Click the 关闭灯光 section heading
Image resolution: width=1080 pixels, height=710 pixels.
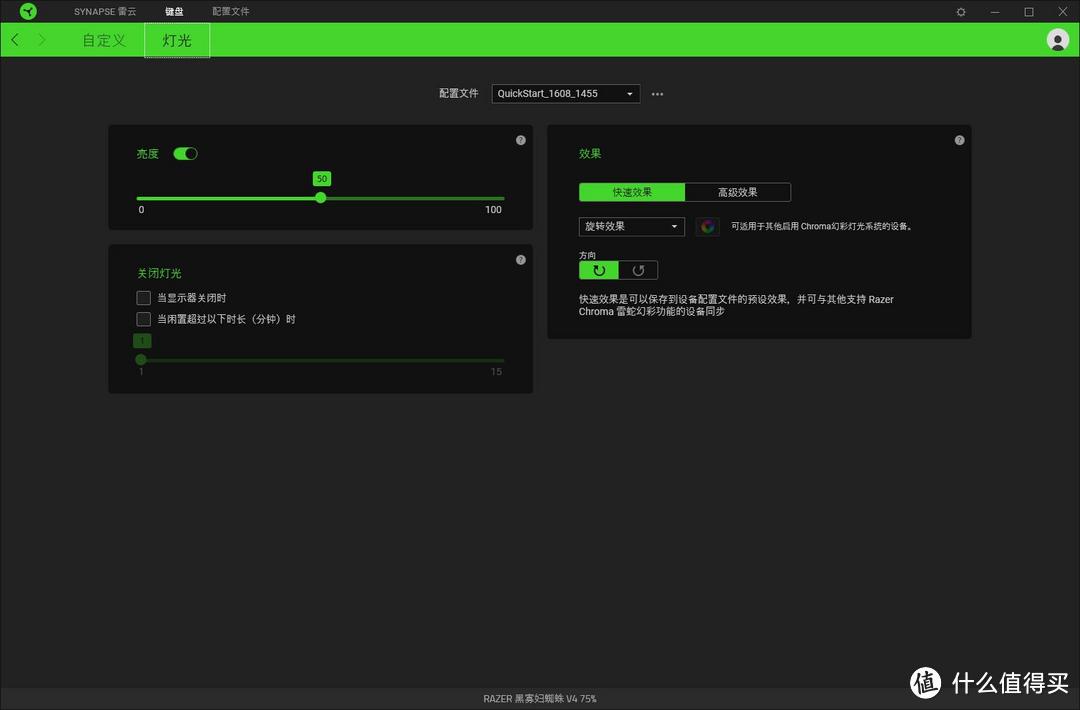coord(159,273)
